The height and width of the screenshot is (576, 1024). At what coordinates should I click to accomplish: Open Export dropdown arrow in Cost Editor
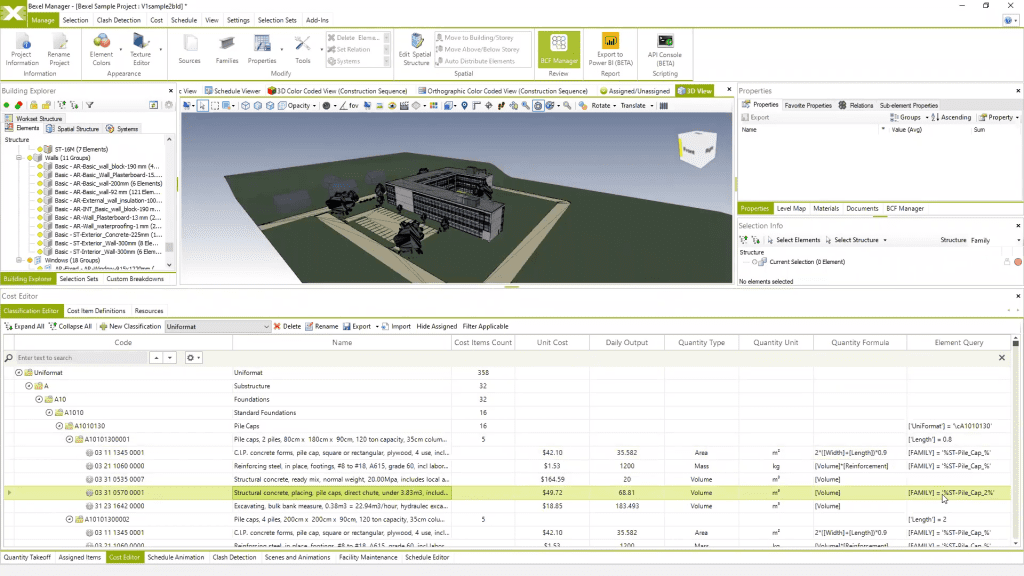[377, 327]
